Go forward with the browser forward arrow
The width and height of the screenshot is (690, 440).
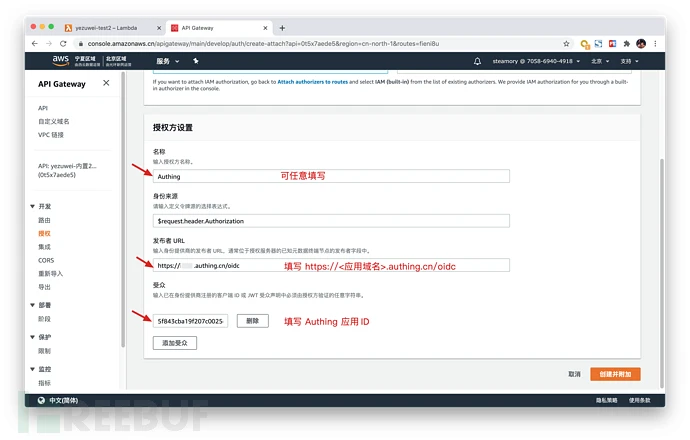tap(49, 44)
